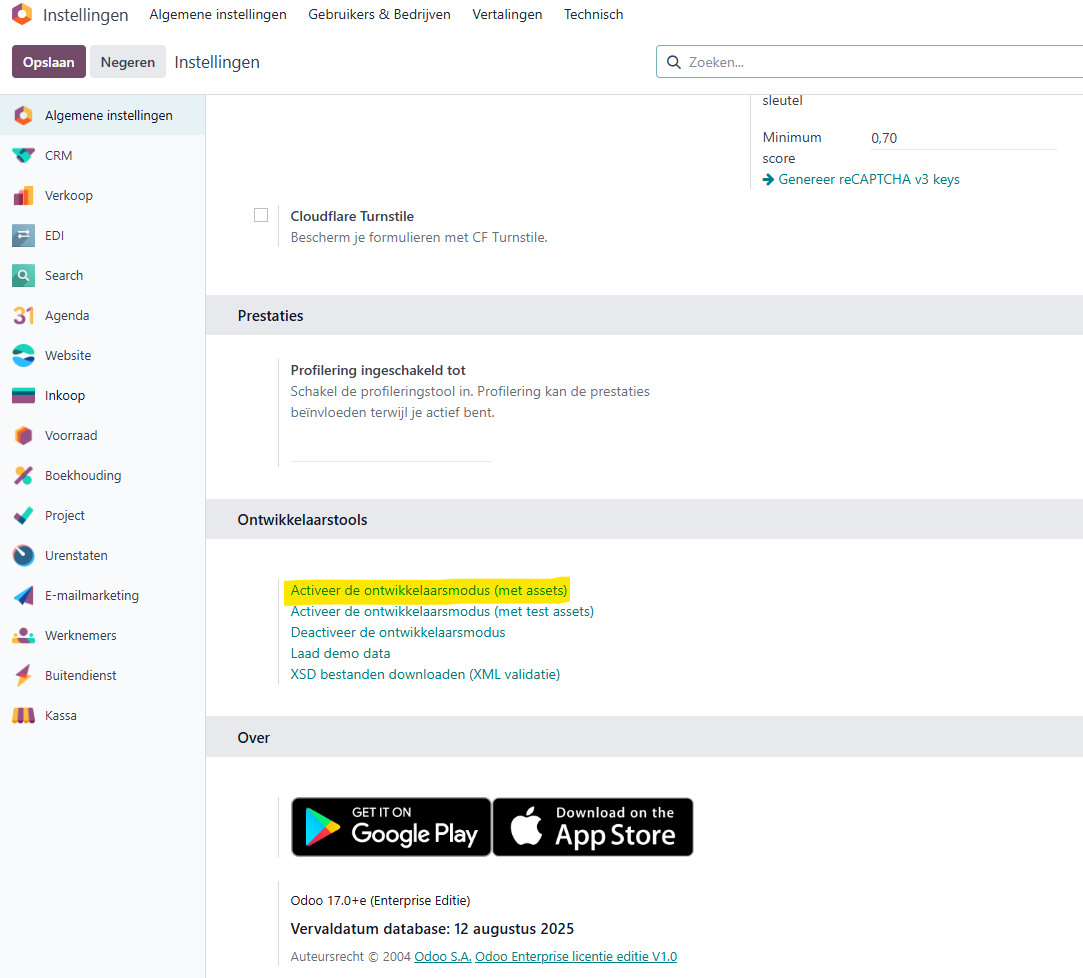Open the Algemene instellingen top menu
The height and width of the screenshot is (978, 1083).
tap(218, 15)
